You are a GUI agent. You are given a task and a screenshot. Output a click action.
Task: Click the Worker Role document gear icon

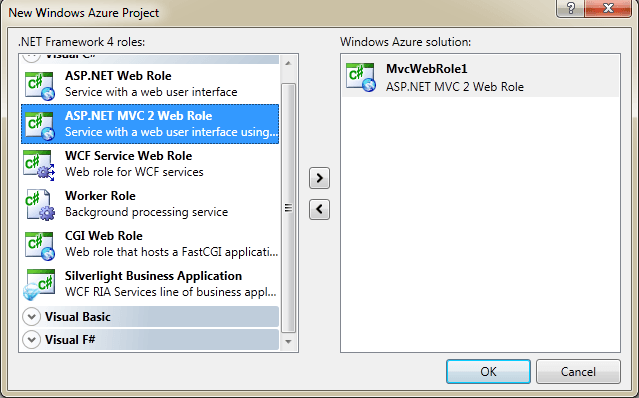(x=39, y=205)
